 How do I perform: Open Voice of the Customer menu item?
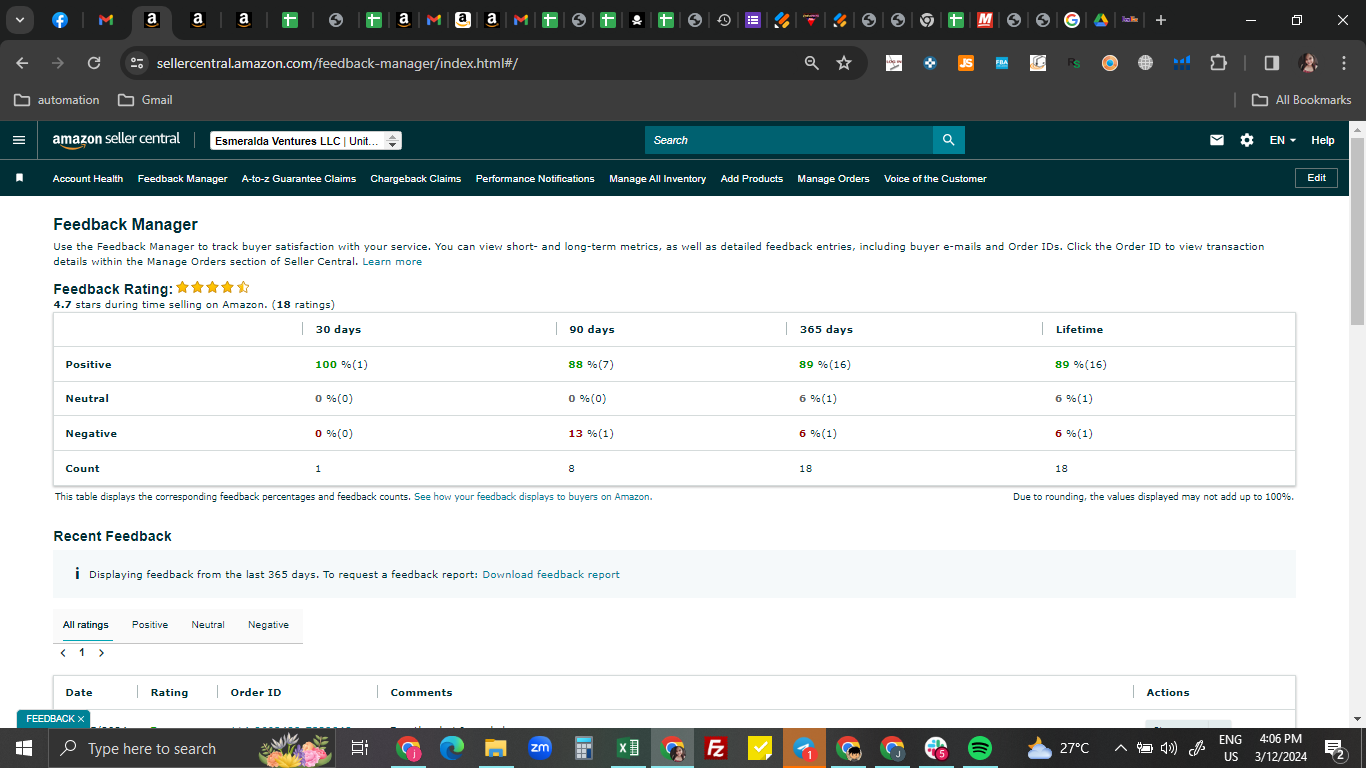(x=935, y=179)
